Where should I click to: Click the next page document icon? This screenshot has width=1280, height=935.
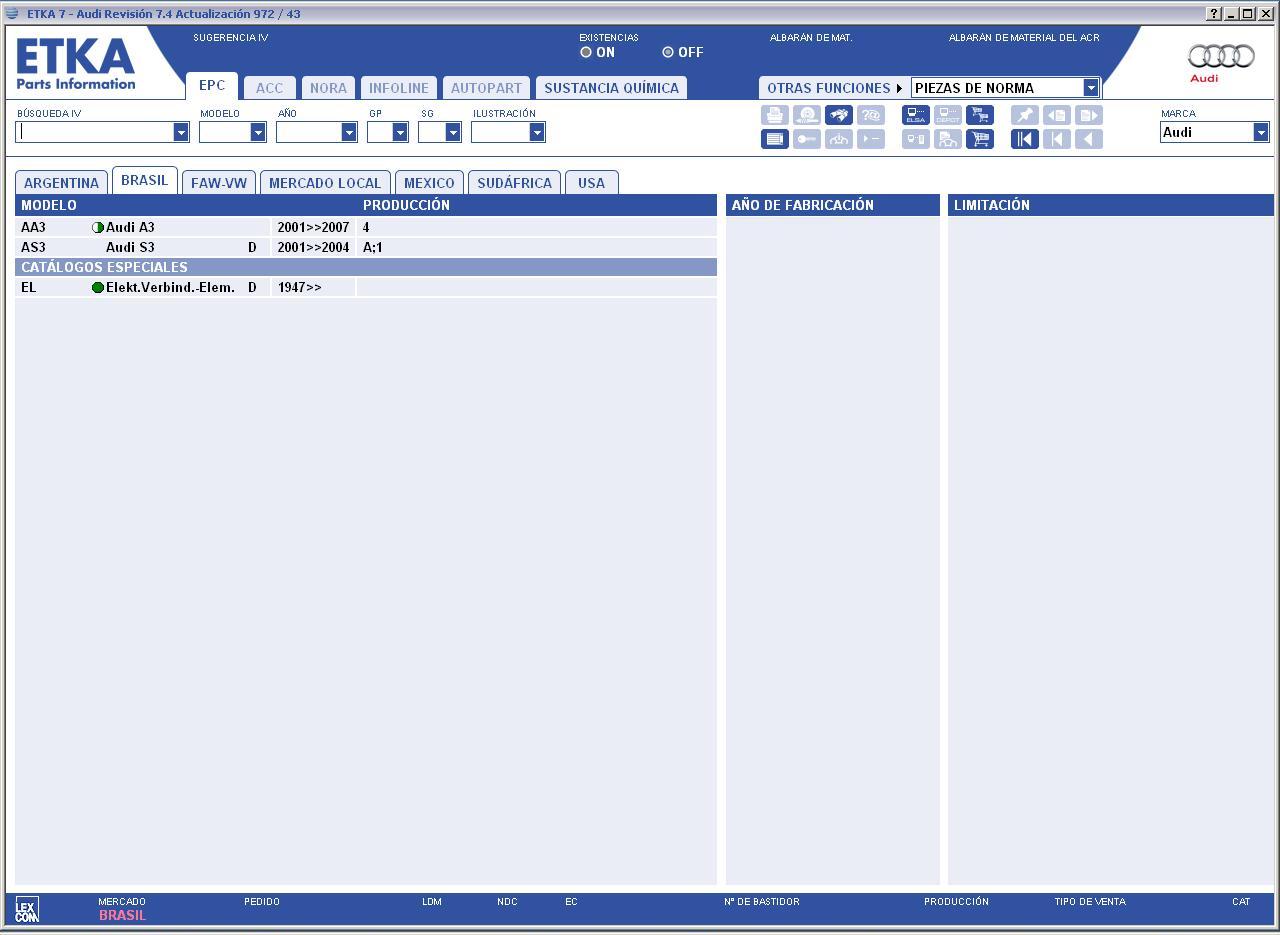(x=1089, y=116)
